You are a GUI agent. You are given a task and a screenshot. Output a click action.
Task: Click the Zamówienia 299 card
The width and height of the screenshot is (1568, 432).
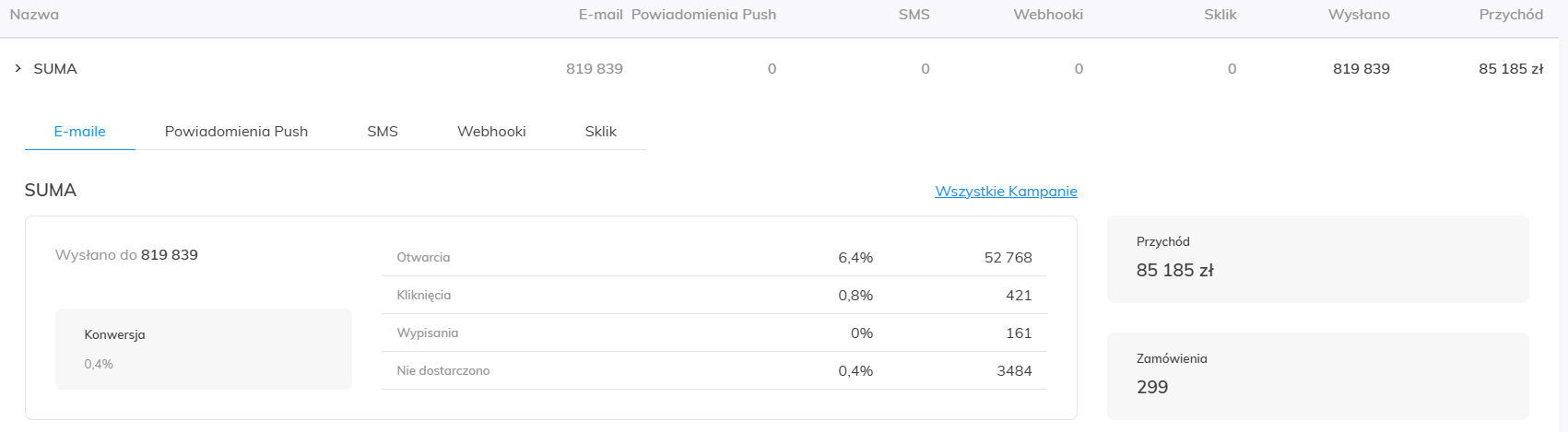[1318, 376]
